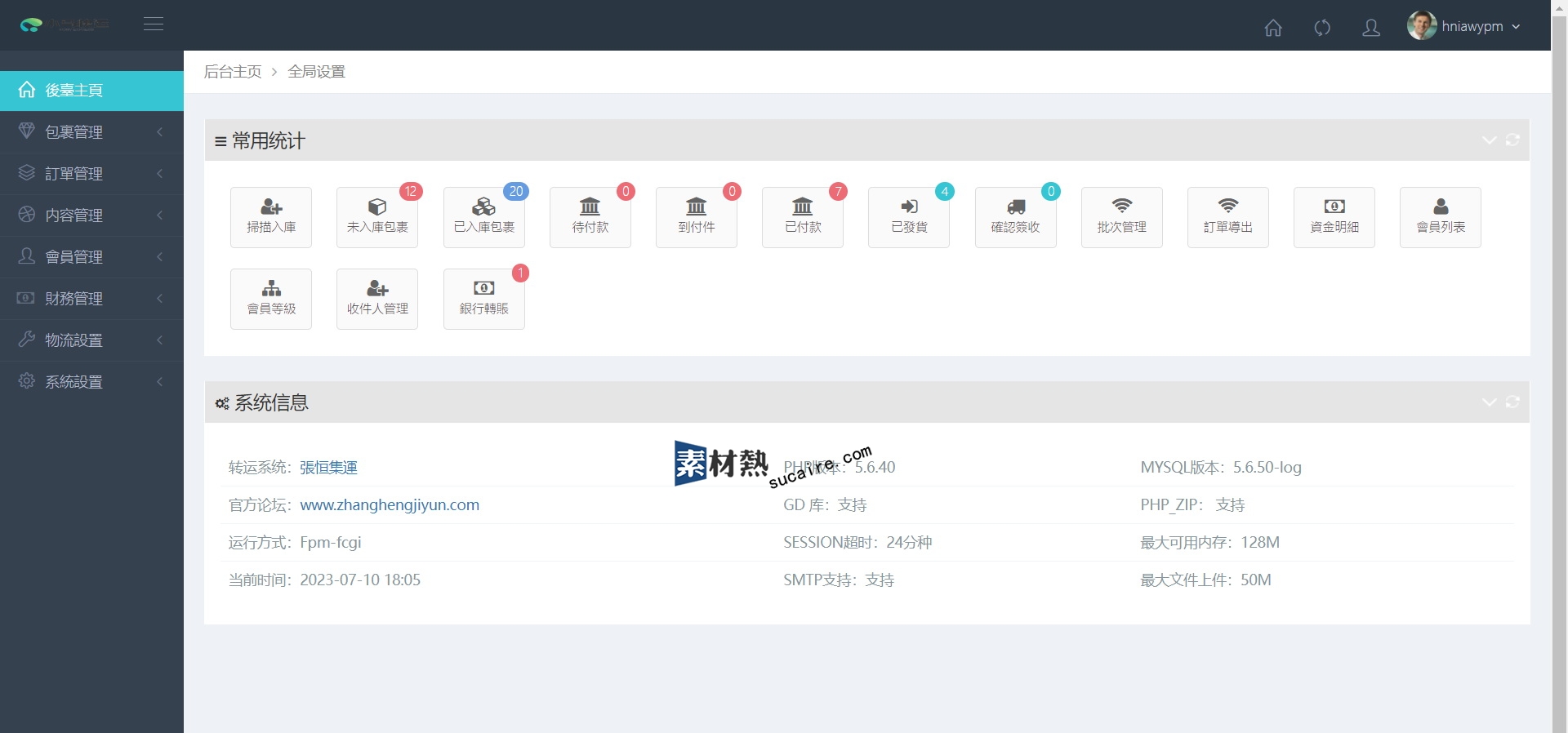The image size is (1568, 733).
Task: Open the 訂單導出 shortcut tile
Action: point(1228,217)
